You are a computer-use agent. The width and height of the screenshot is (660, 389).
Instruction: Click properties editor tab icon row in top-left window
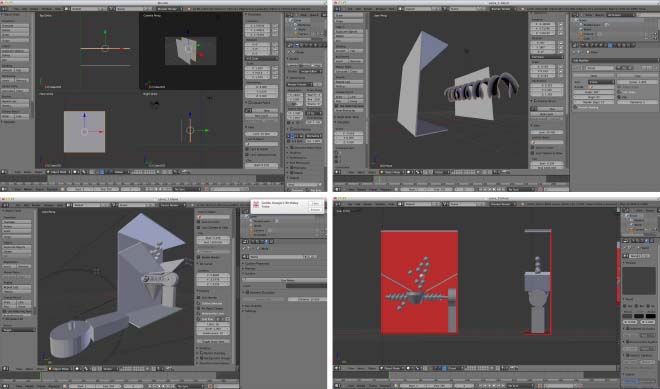(306, 45)
